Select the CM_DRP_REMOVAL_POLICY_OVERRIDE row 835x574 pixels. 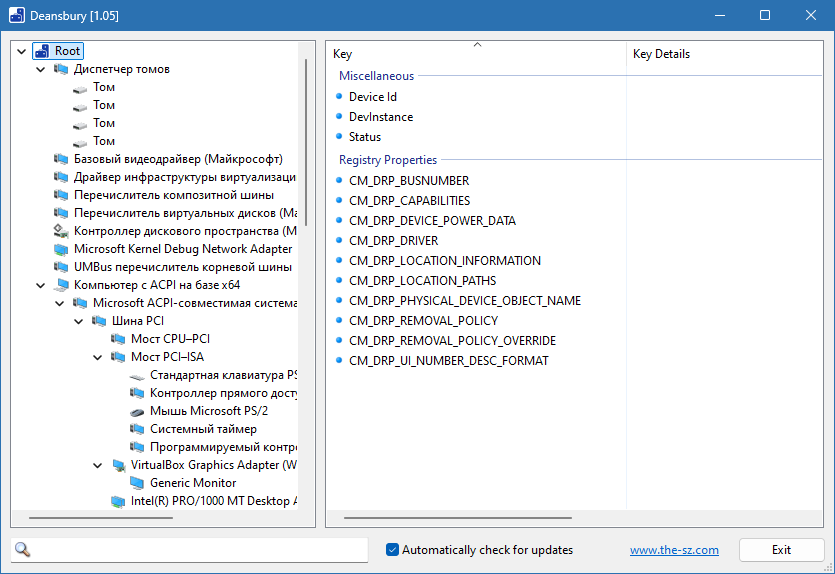(x=574, y=341)
